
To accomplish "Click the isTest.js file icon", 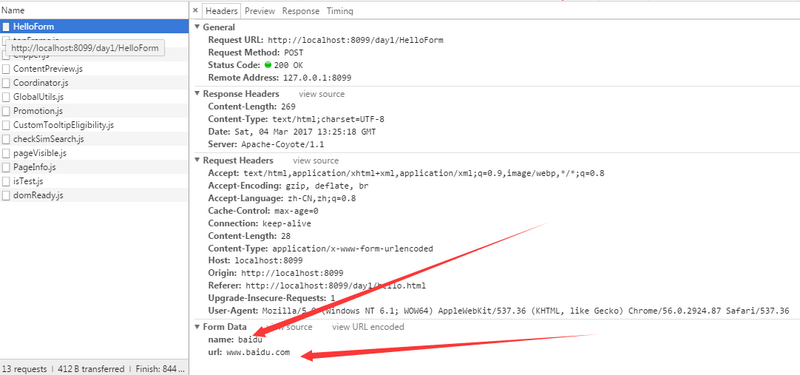I will 6,181.
